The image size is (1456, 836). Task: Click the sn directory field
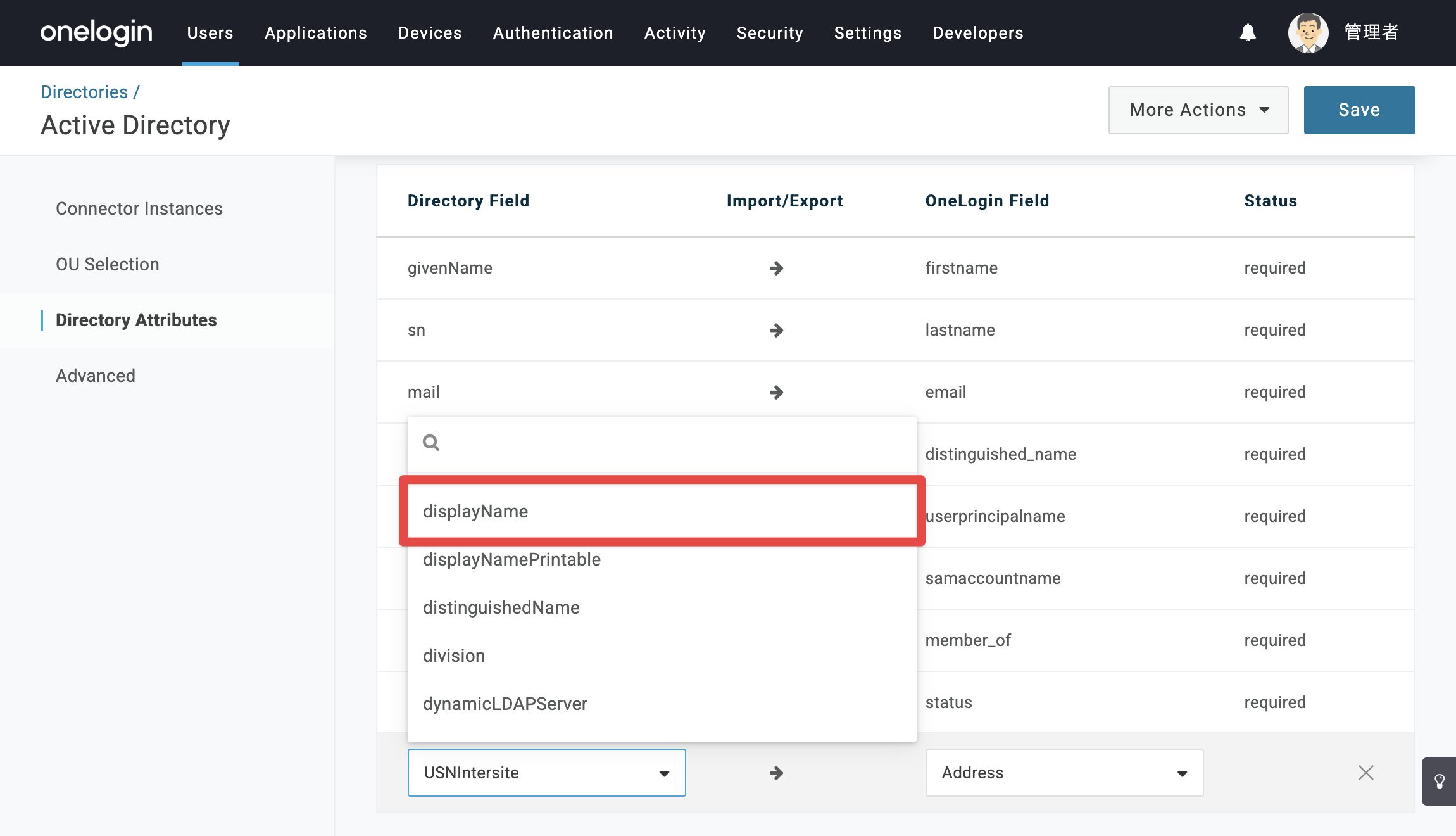tap(417, 330)
